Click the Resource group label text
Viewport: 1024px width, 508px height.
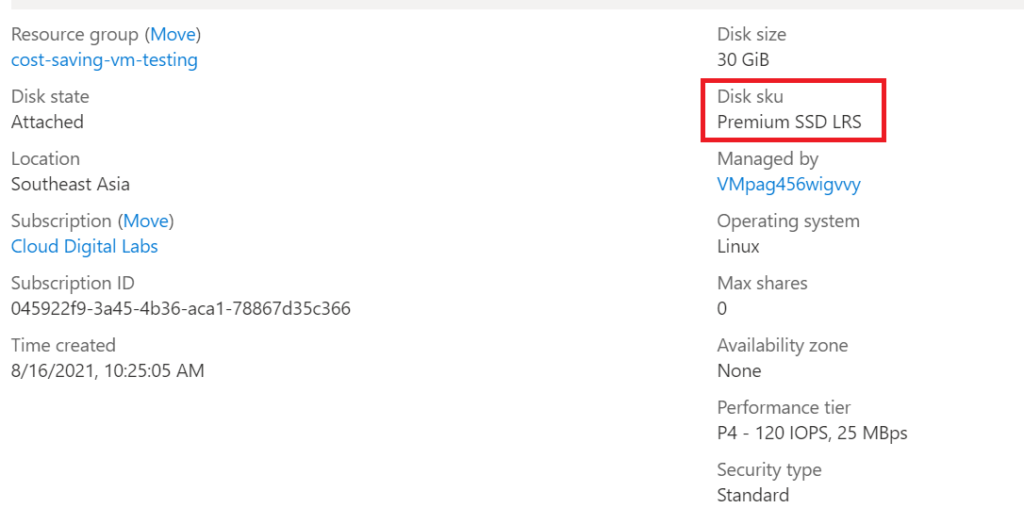click(74, 34)
